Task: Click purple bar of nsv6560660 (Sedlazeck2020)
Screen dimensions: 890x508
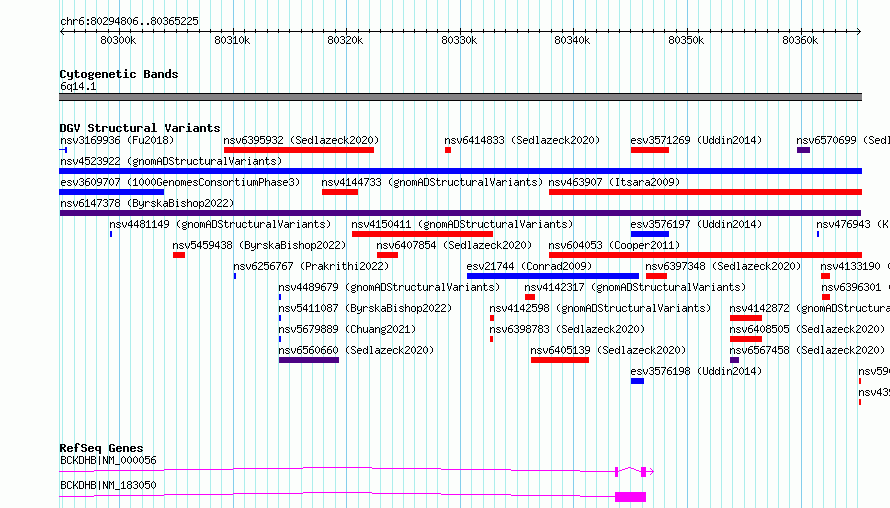Action: 309,360
